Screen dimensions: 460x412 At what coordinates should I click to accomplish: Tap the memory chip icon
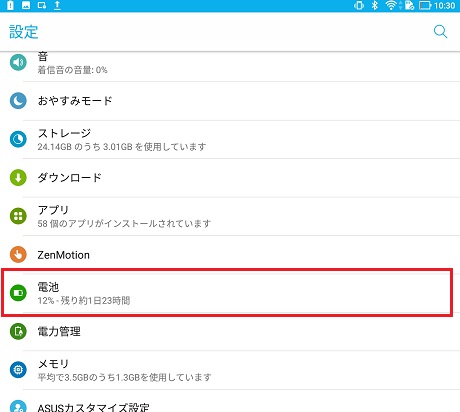[18, 370]
